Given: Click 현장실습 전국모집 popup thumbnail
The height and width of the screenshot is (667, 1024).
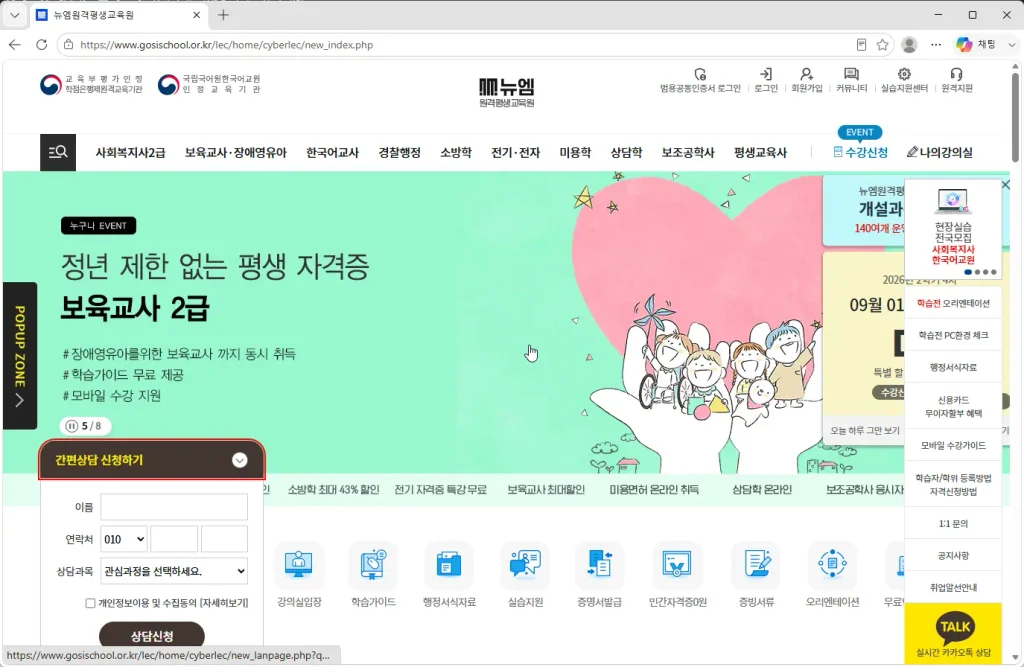Looking at the screenshot, I should point(953,227).
